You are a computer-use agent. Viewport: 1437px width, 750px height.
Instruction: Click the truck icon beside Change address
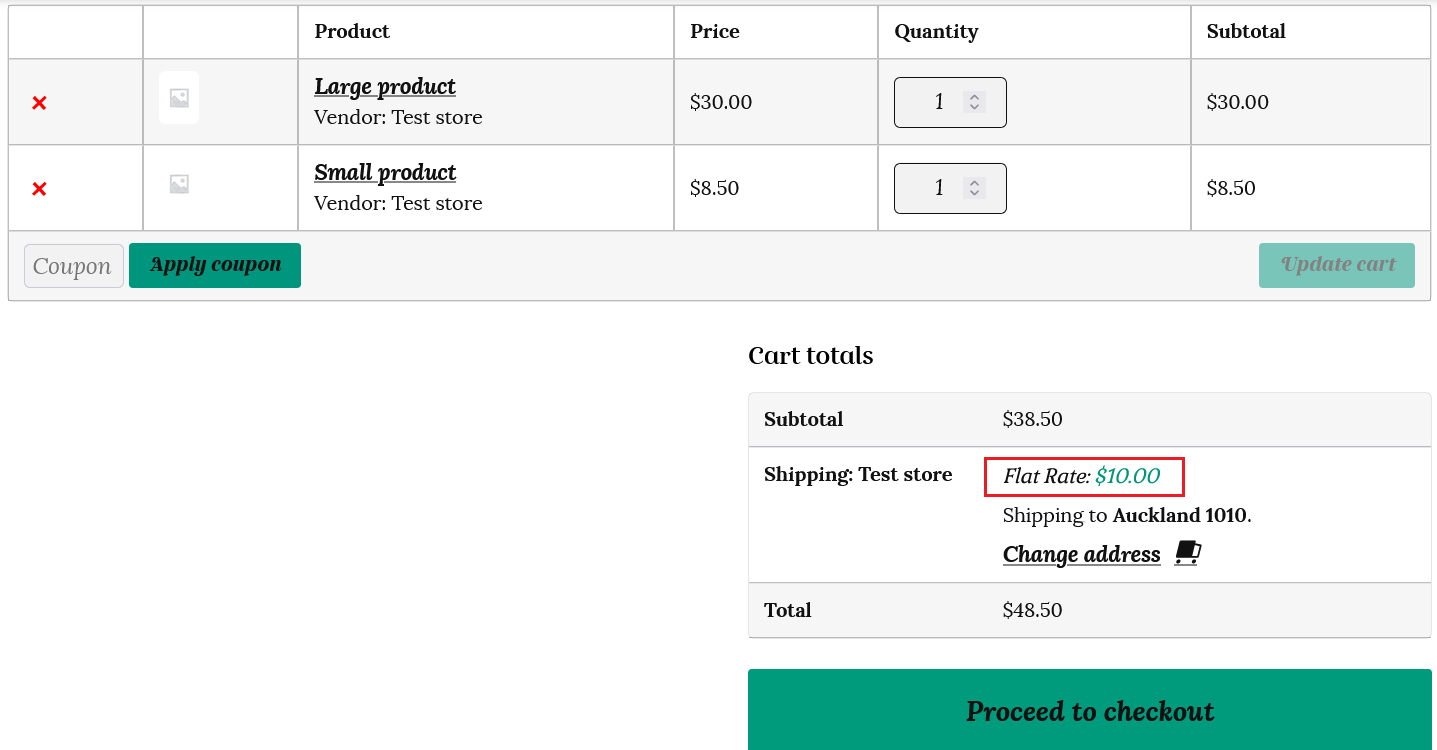pyautogui.click(x=1187, y=553)
